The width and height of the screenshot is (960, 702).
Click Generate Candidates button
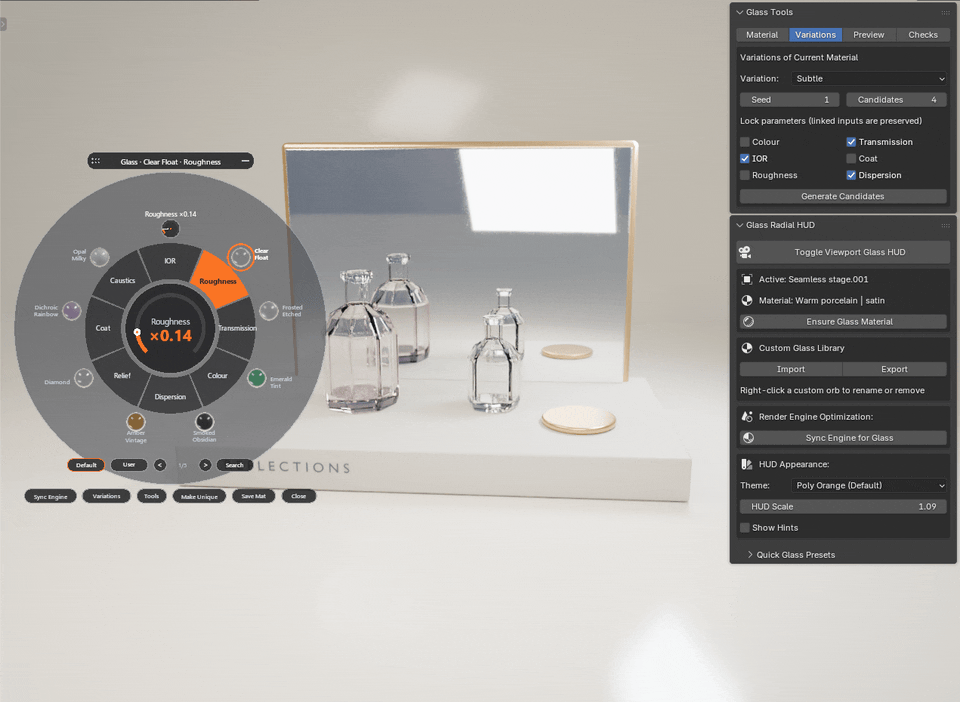click(842, 196)
